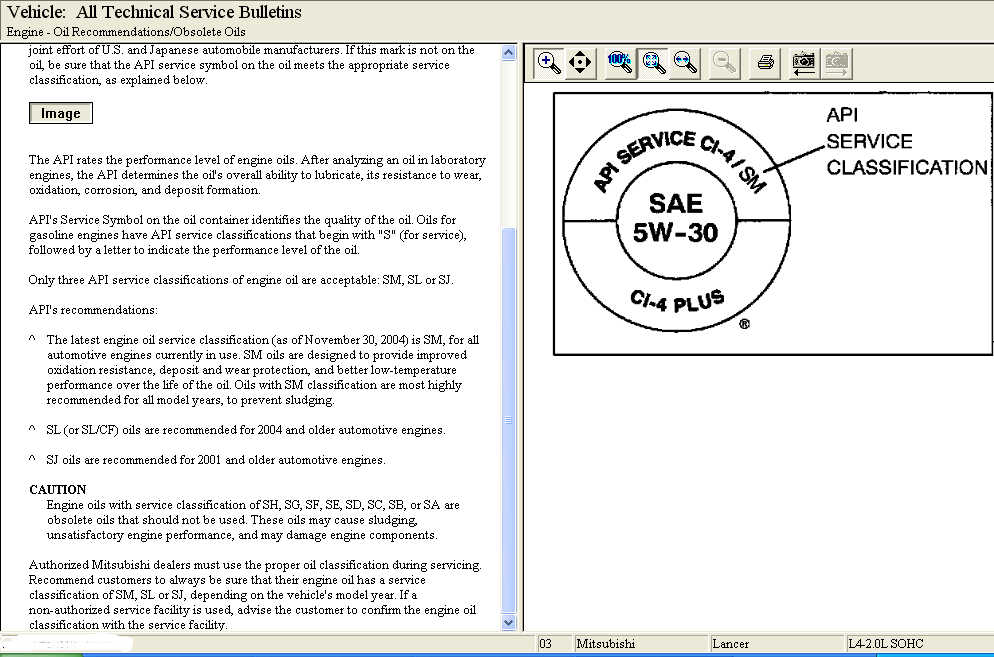The image size is (994, 657).
Task: Click the 'Mitsubishi' status bar entry
Action: tap(640, 644)
